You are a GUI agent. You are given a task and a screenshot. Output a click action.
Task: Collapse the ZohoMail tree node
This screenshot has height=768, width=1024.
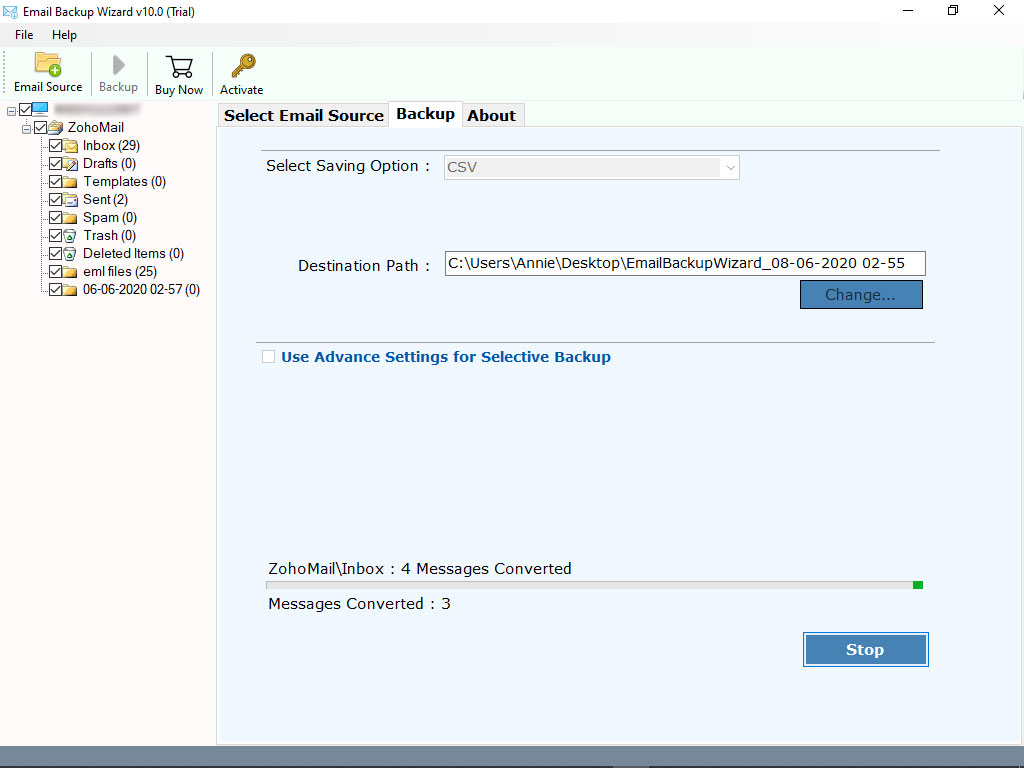(x=24, y=127)
